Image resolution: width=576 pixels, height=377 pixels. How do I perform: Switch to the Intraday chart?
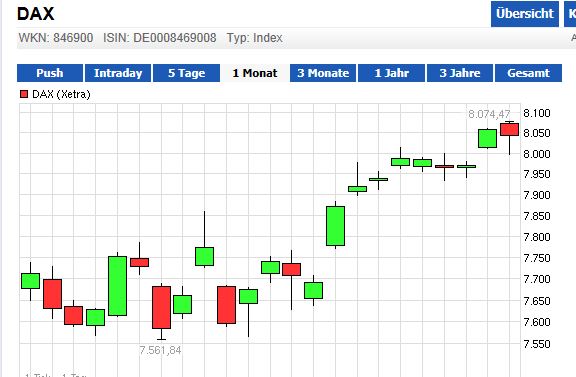118,73
